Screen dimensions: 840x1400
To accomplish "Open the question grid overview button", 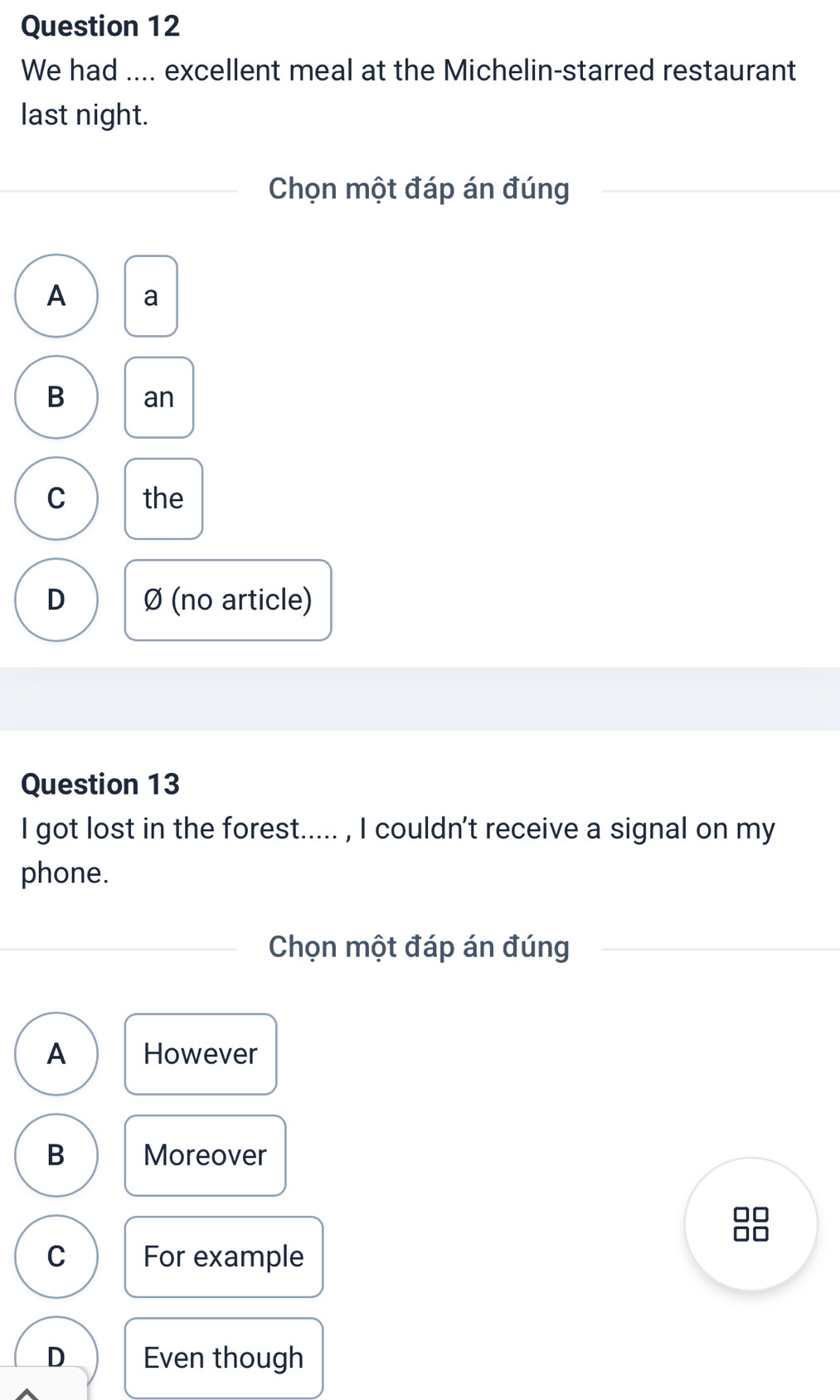I will click(x=750, y=1223).
